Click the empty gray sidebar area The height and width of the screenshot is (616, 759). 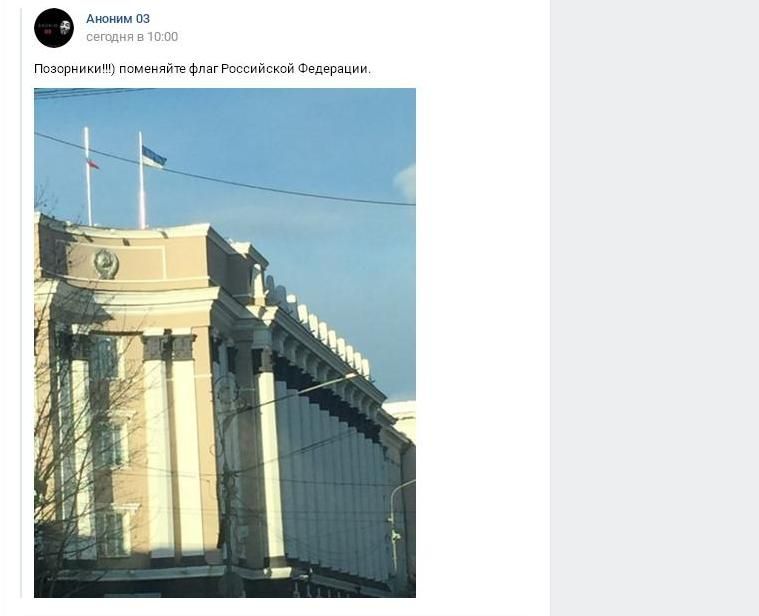point(654,308)
